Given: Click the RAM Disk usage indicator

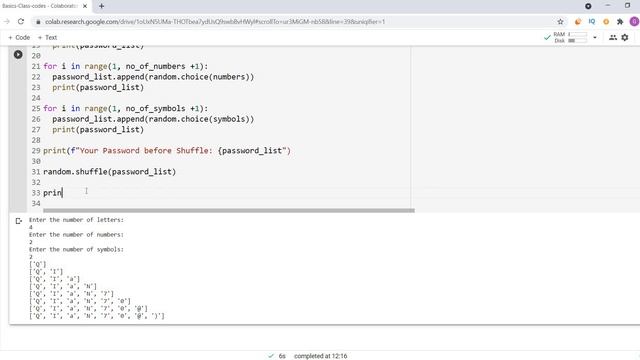Looking at the screenshot, I should pyautogui.click(x=570, y=37).
